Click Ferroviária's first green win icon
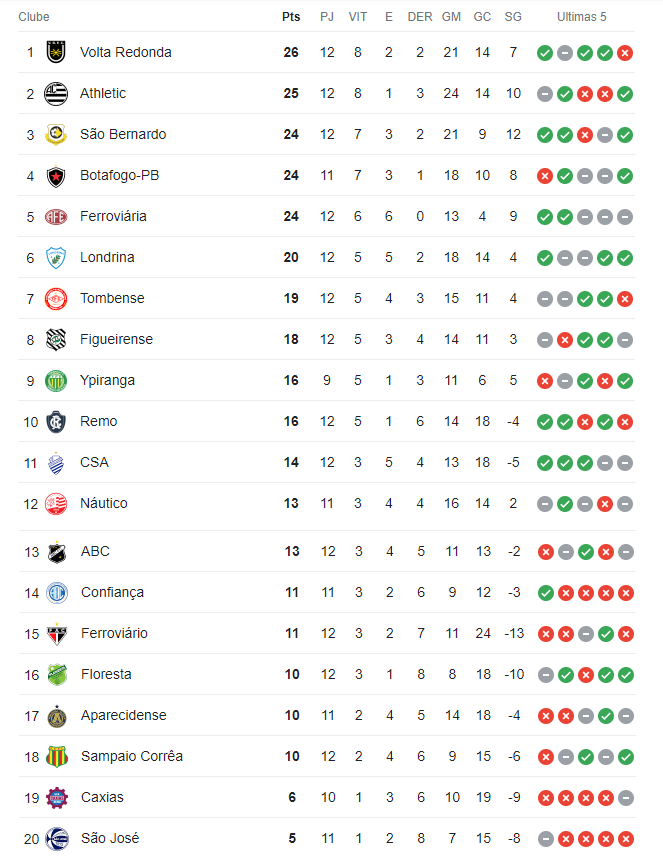This screenshot has height=865, width=663. coord(545,216)
